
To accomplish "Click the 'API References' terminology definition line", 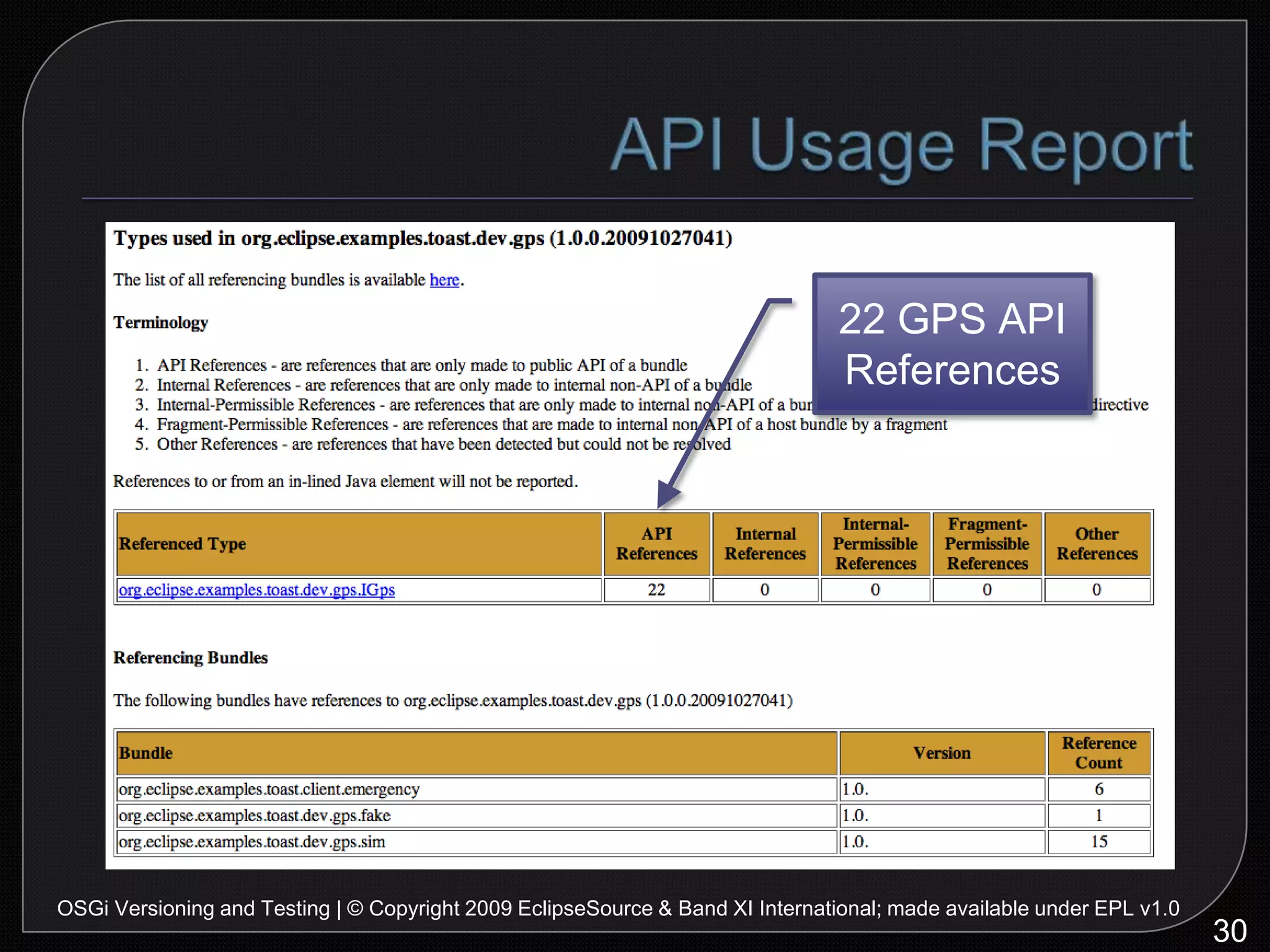I will [422, 365].
